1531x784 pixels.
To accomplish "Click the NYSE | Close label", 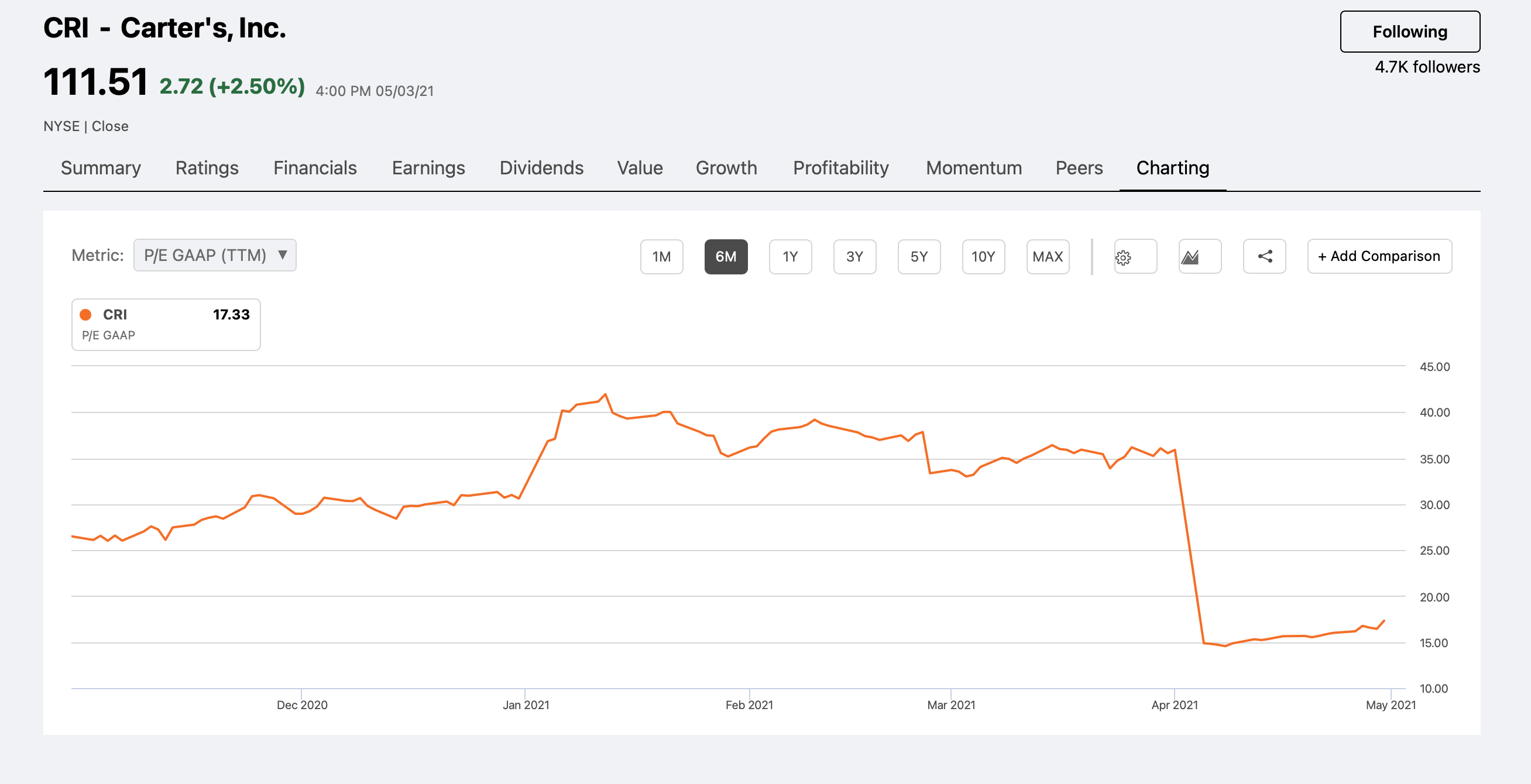I will pos(86,126).
